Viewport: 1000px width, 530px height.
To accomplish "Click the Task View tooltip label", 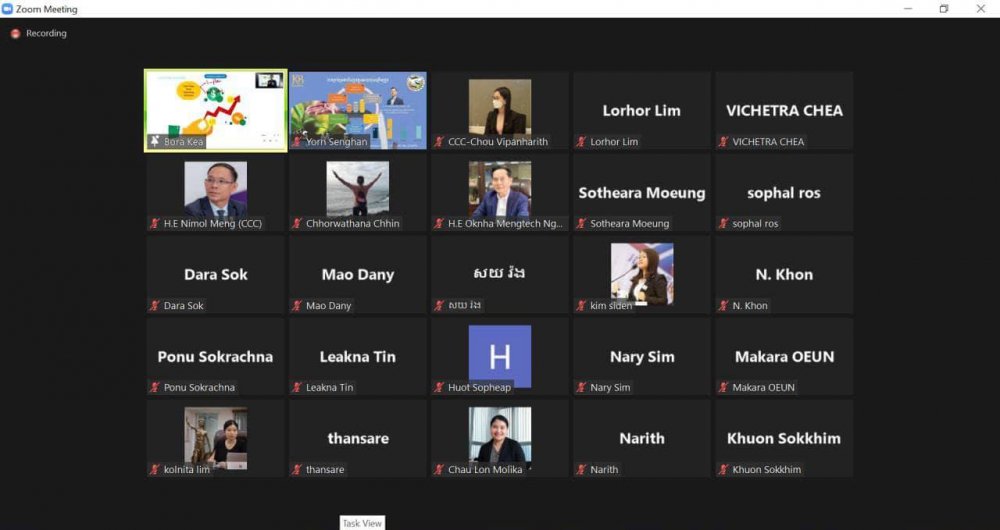I will click(362, 523).
